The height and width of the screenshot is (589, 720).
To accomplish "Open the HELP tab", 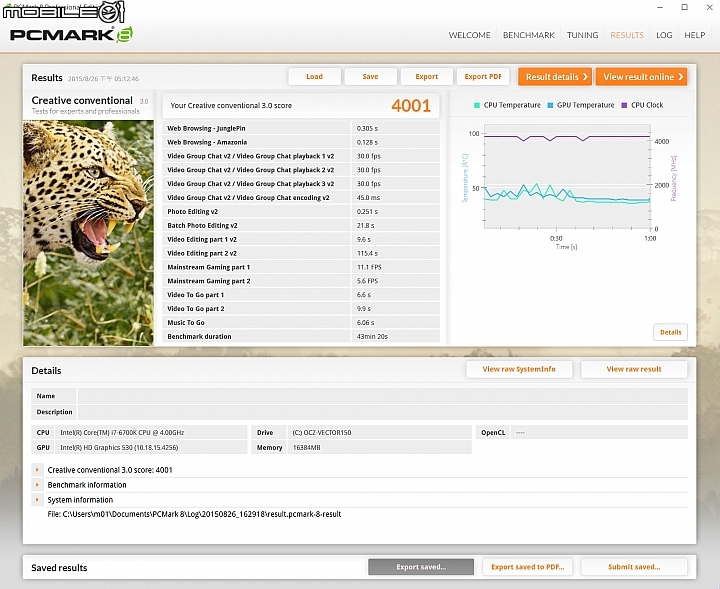I will (694, 35).
